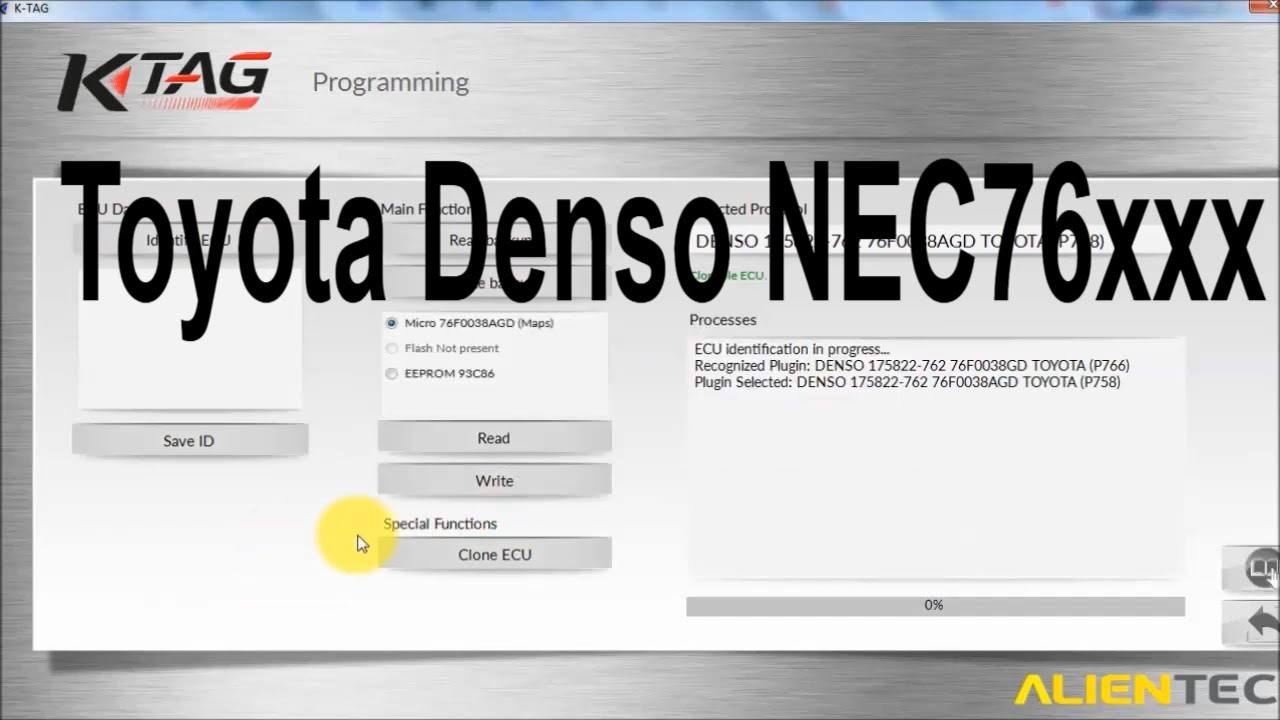Click the Write button
1280x720 pixels.
(494, 481)
